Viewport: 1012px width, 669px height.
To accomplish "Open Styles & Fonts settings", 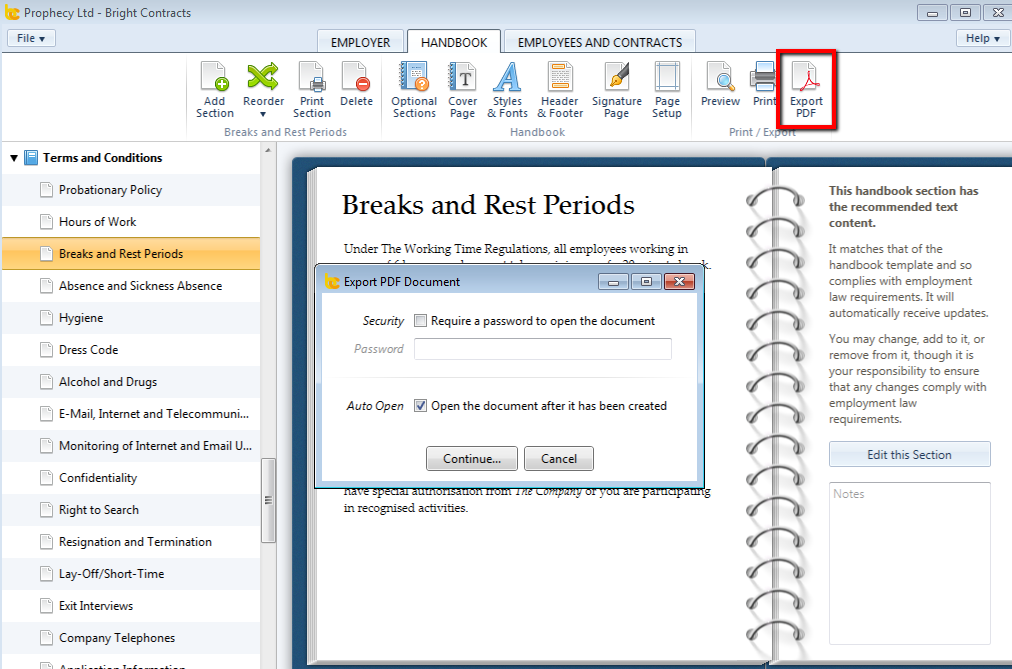I will 507,90.
